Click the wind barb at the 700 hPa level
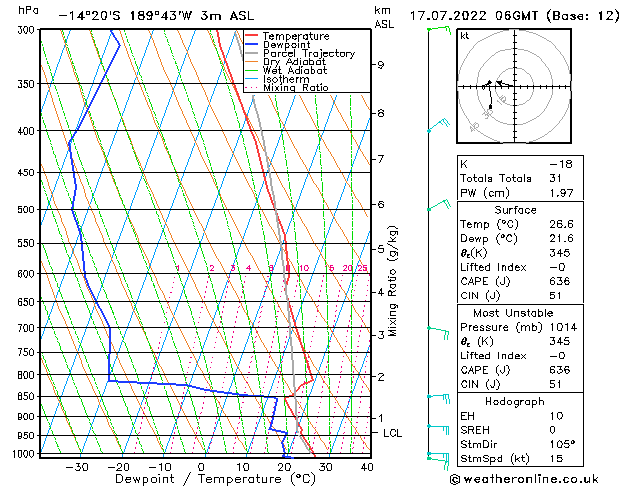 point(438,332)
